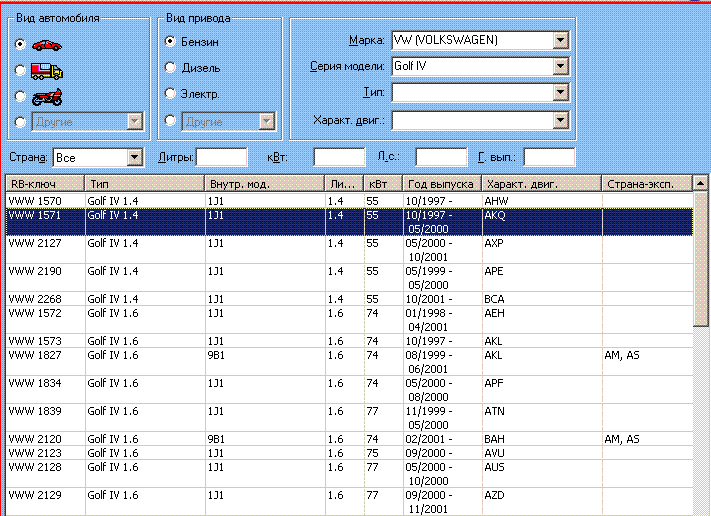Screen dimensions: 711x516
Task: Select the motorcycle vehicle type icon
Action: [46, 96]
